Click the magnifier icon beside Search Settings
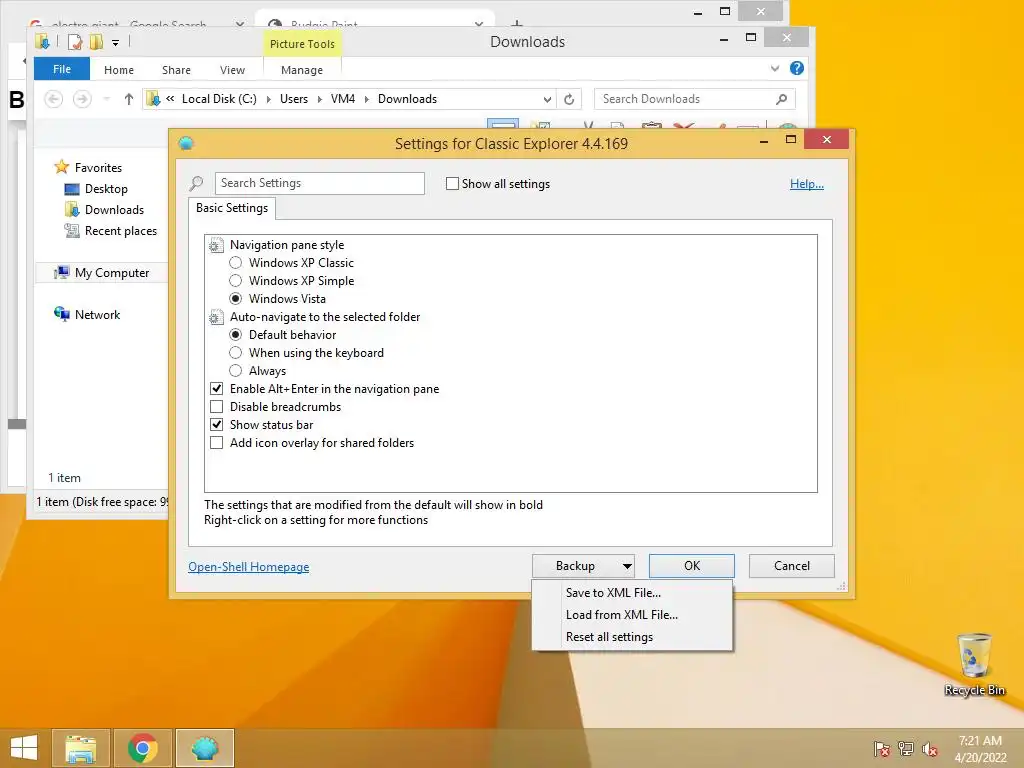This screenshot has width=1024, height=768. (x=197, y=184)
